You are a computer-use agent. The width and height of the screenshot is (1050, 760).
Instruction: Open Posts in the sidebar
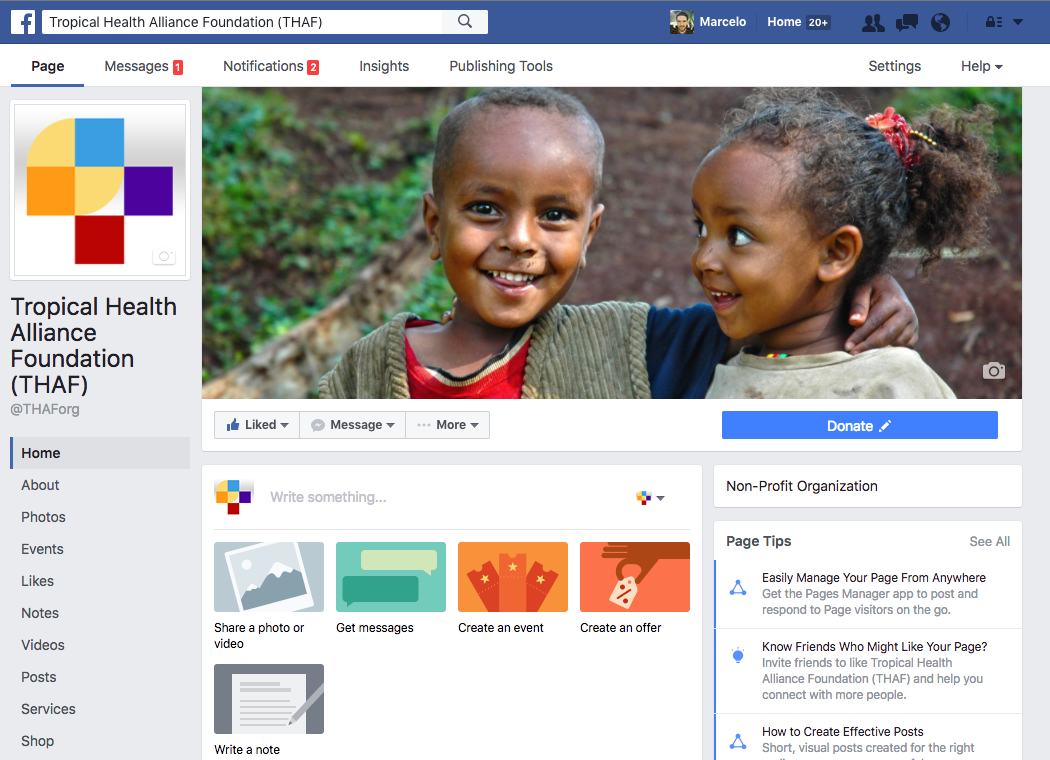pos(39,677)
